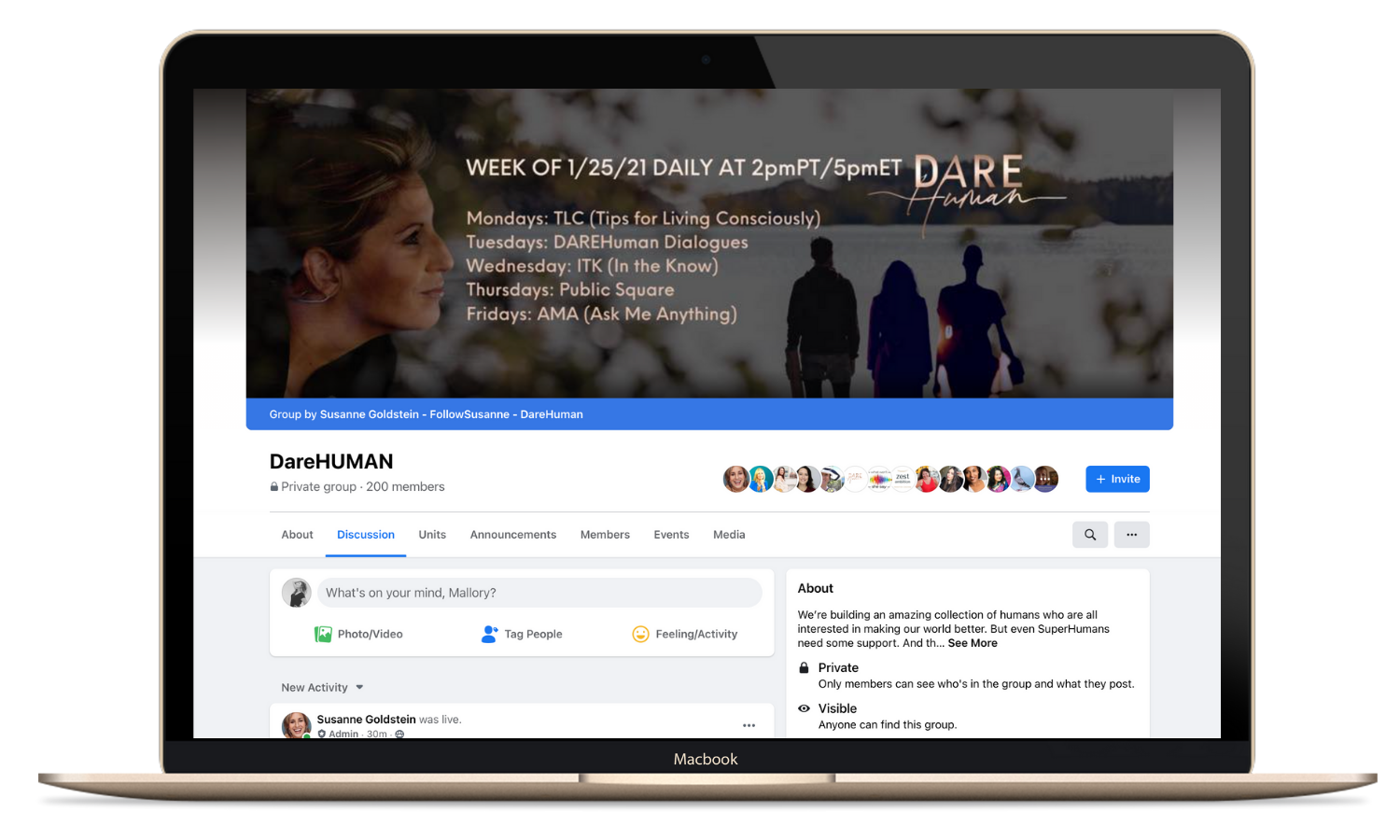Click the Invite button
Screen dimensions: 1400x840
tap(1117, 479)
